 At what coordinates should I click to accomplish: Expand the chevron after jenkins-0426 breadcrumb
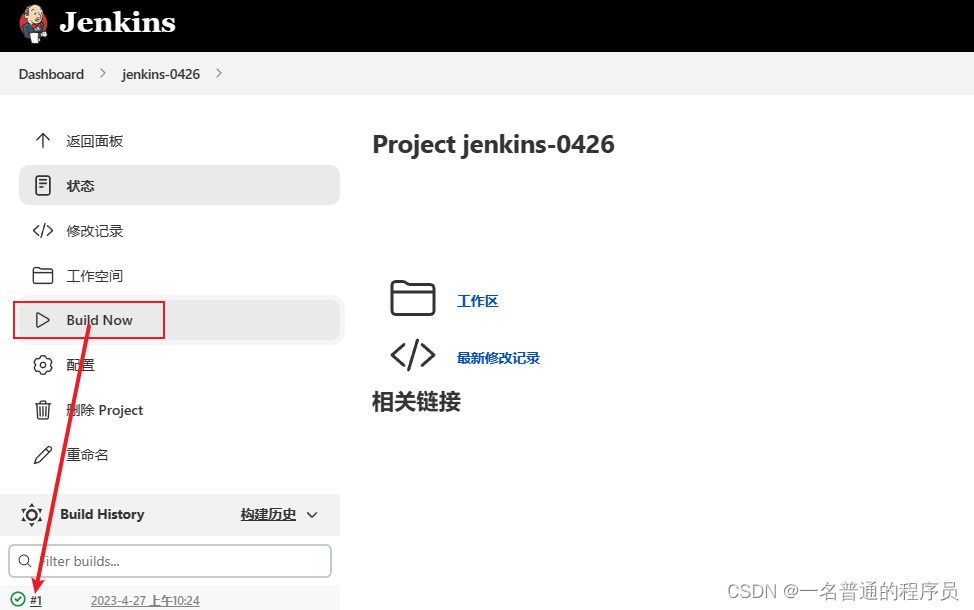coord(219,73)
